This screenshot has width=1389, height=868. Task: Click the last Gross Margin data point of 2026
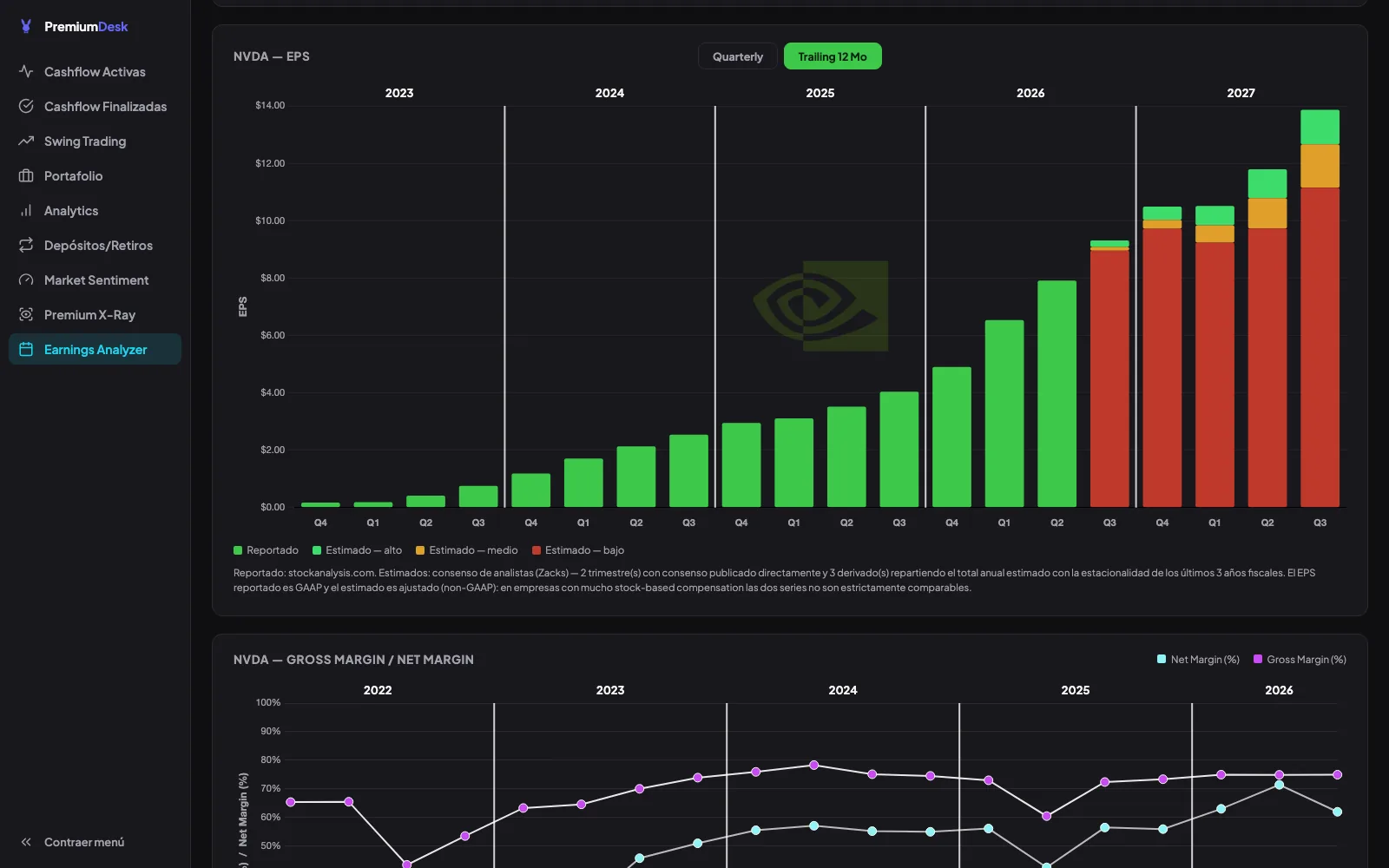point(1337,774)
